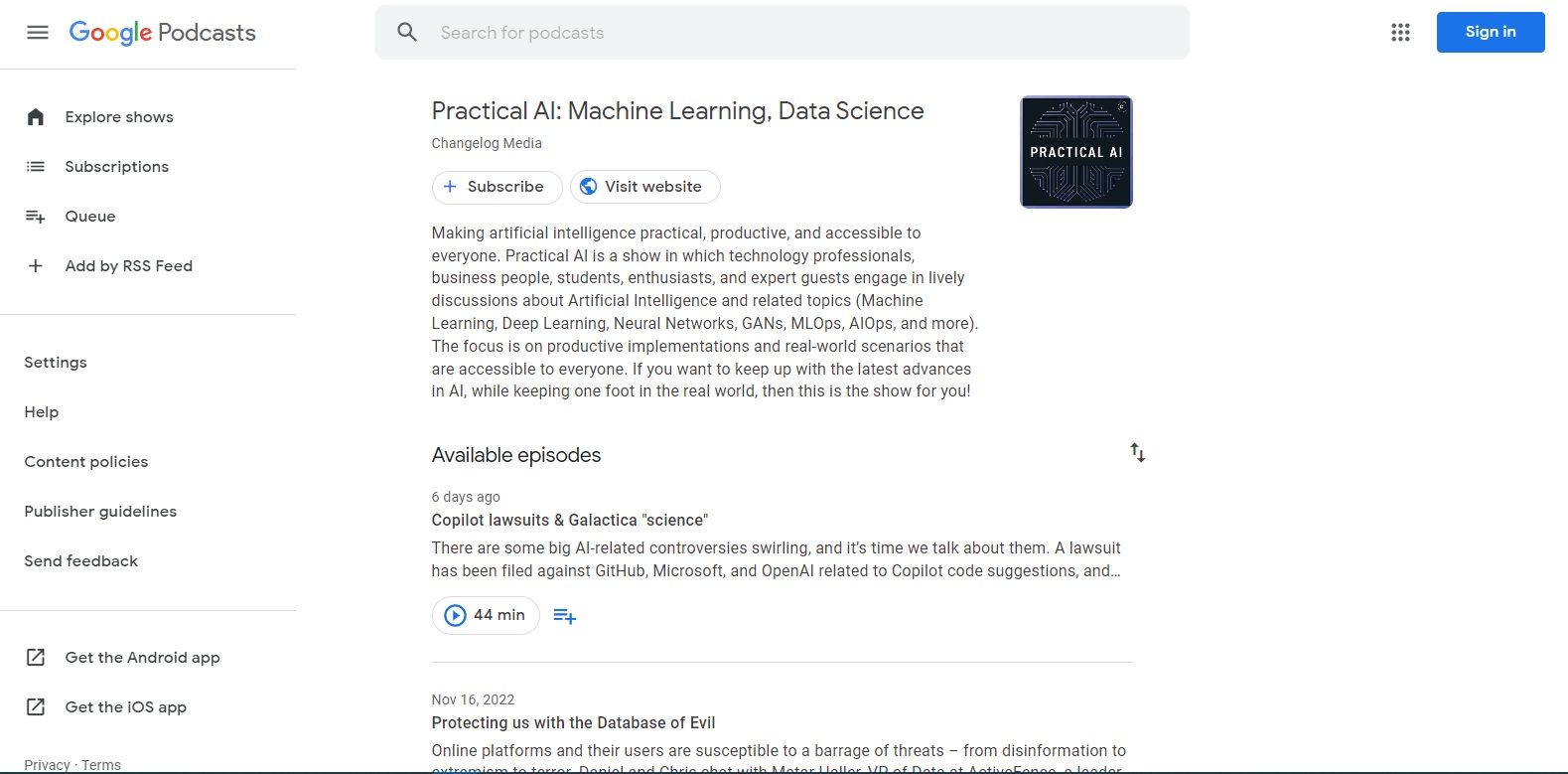Click the Google Podcasts logo
The height and width of the screenshot is (774, 1568).
(x=163, y=33)
